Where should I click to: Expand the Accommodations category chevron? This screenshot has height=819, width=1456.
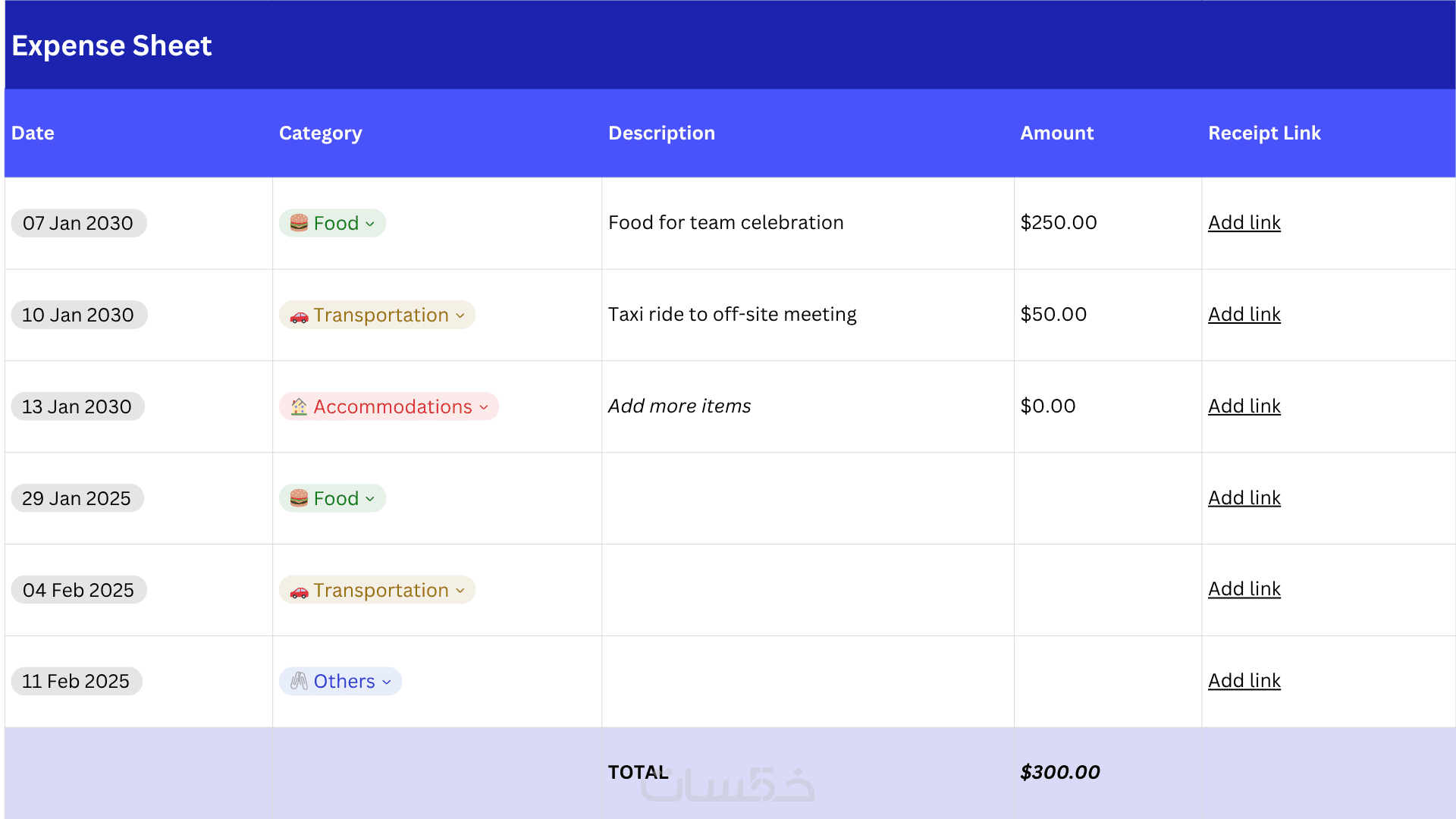click(484, 407)
